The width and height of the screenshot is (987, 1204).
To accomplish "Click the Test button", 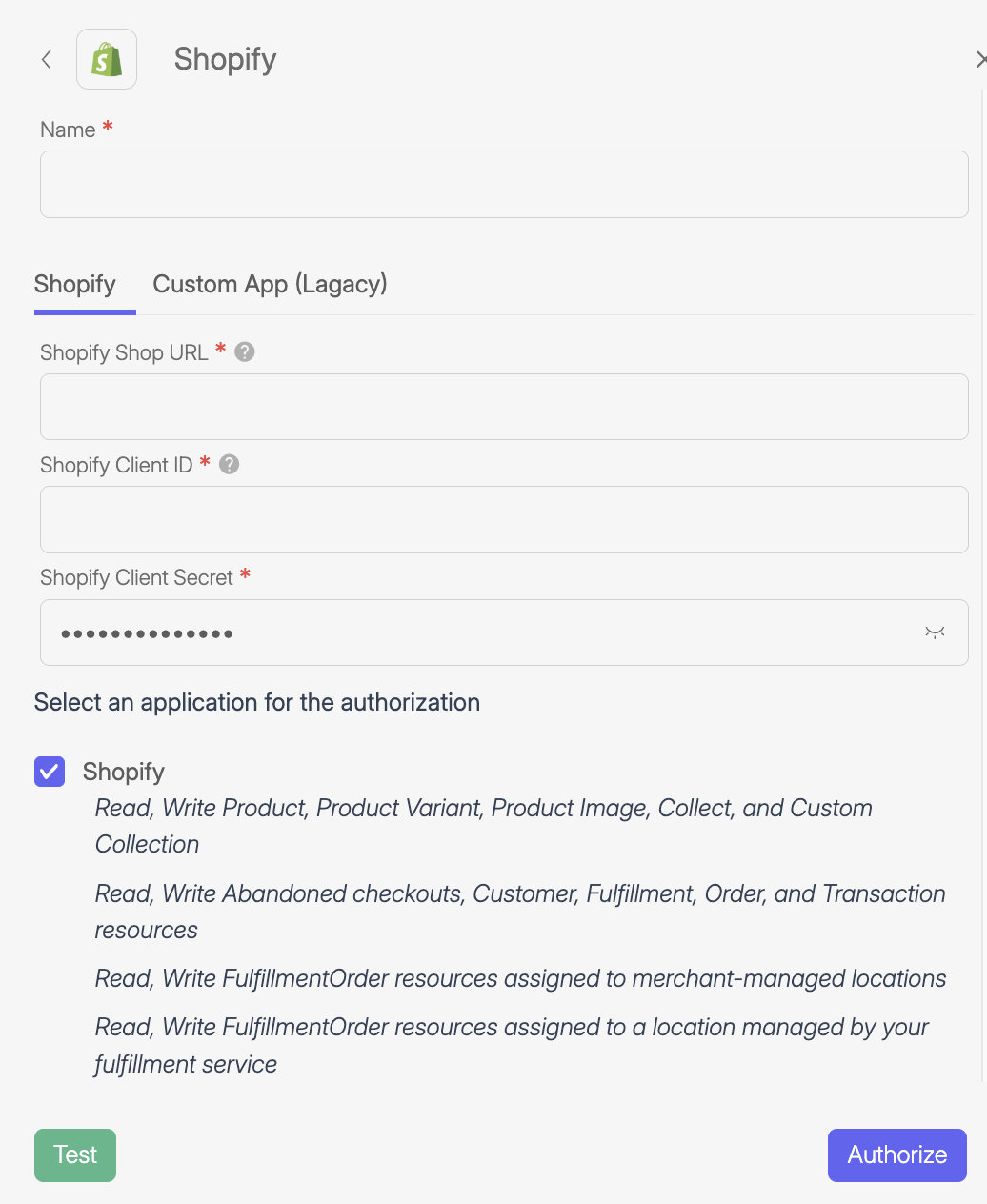I will (74, 1154).
